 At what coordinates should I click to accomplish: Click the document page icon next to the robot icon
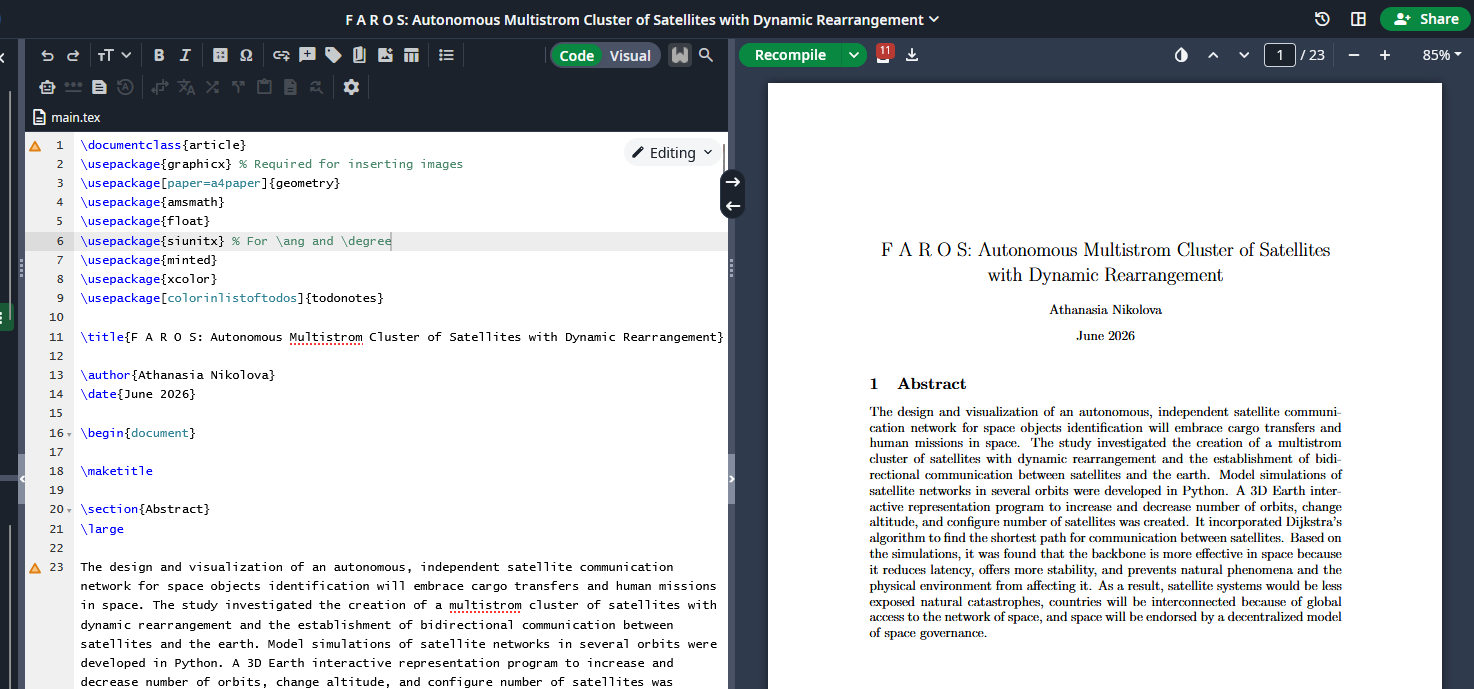99,87
